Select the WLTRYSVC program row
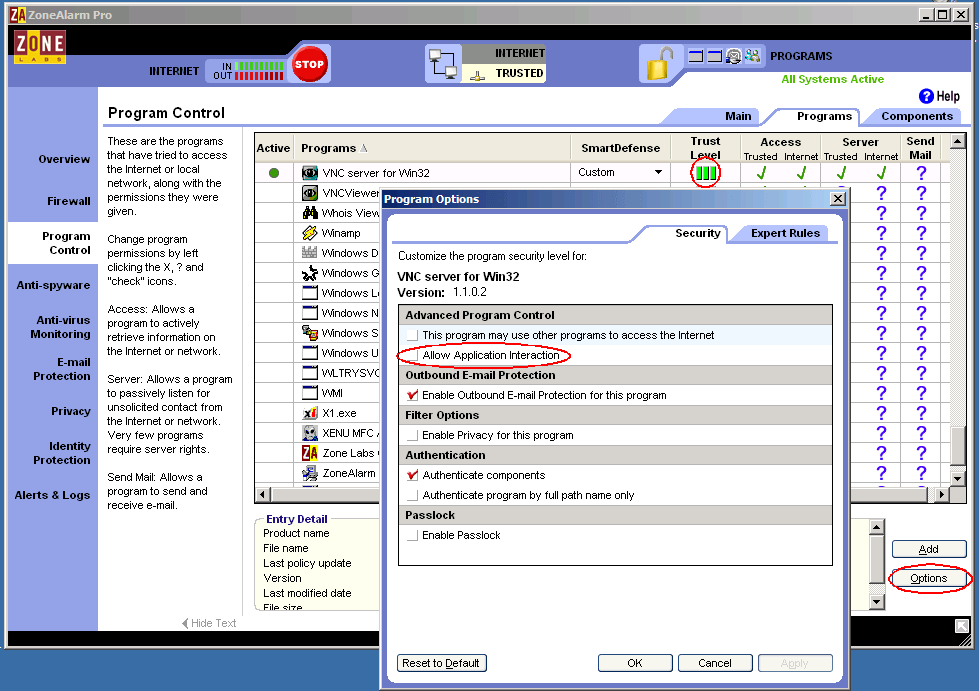The width and height of the screenshot is (979, 691). [317, 373]
